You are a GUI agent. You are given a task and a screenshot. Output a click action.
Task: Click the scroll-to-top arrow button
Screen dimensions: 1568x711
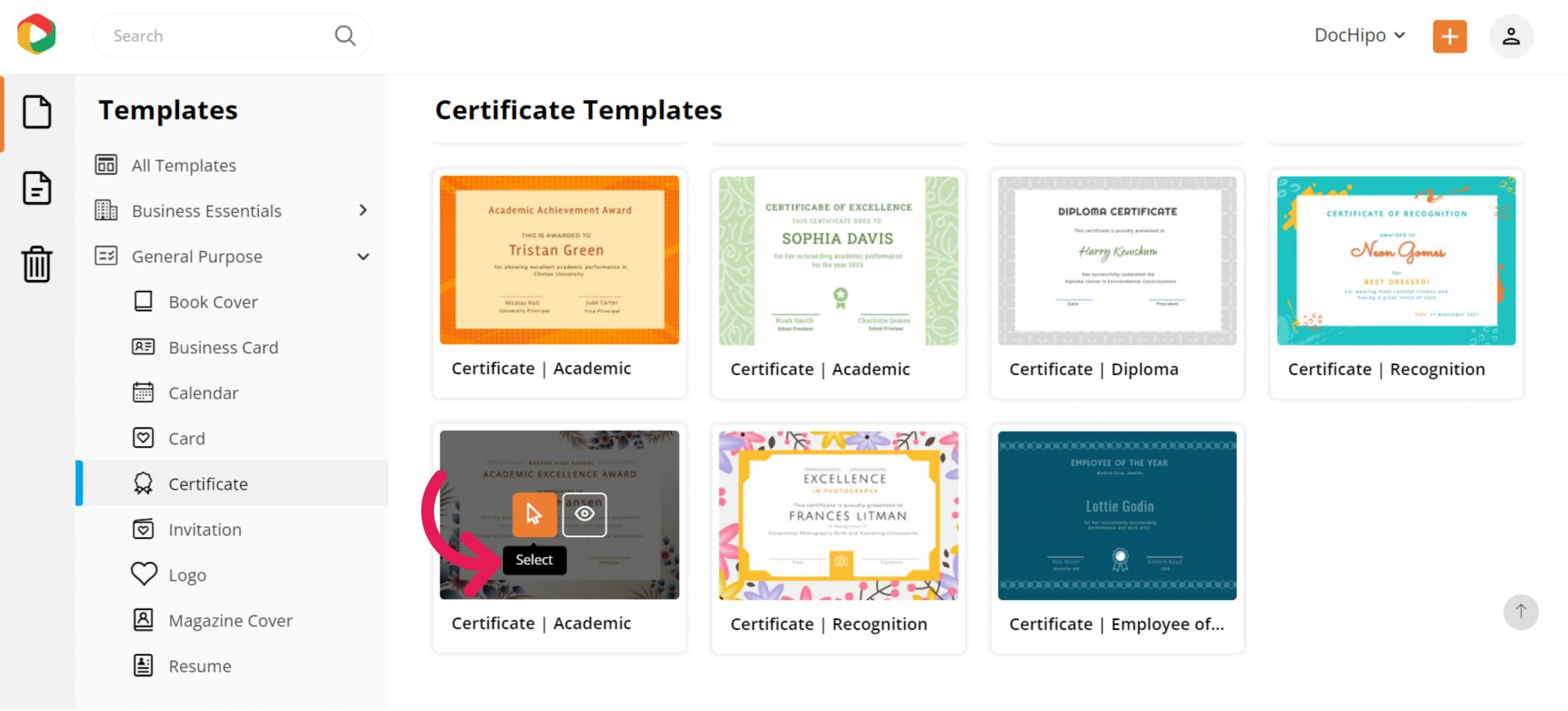pos(1520,612)
